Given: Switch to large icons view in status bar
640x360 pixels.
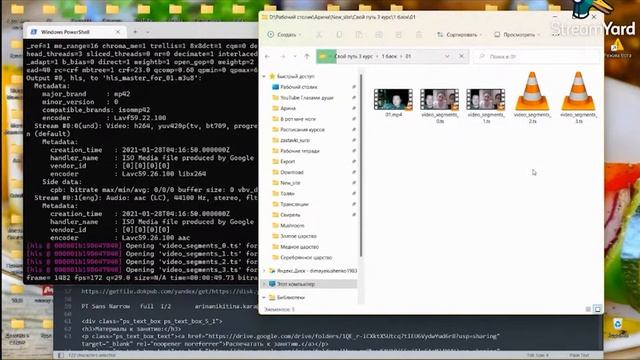Looking at the screenshot, I should pyautogui.click(x=597, y=309).
